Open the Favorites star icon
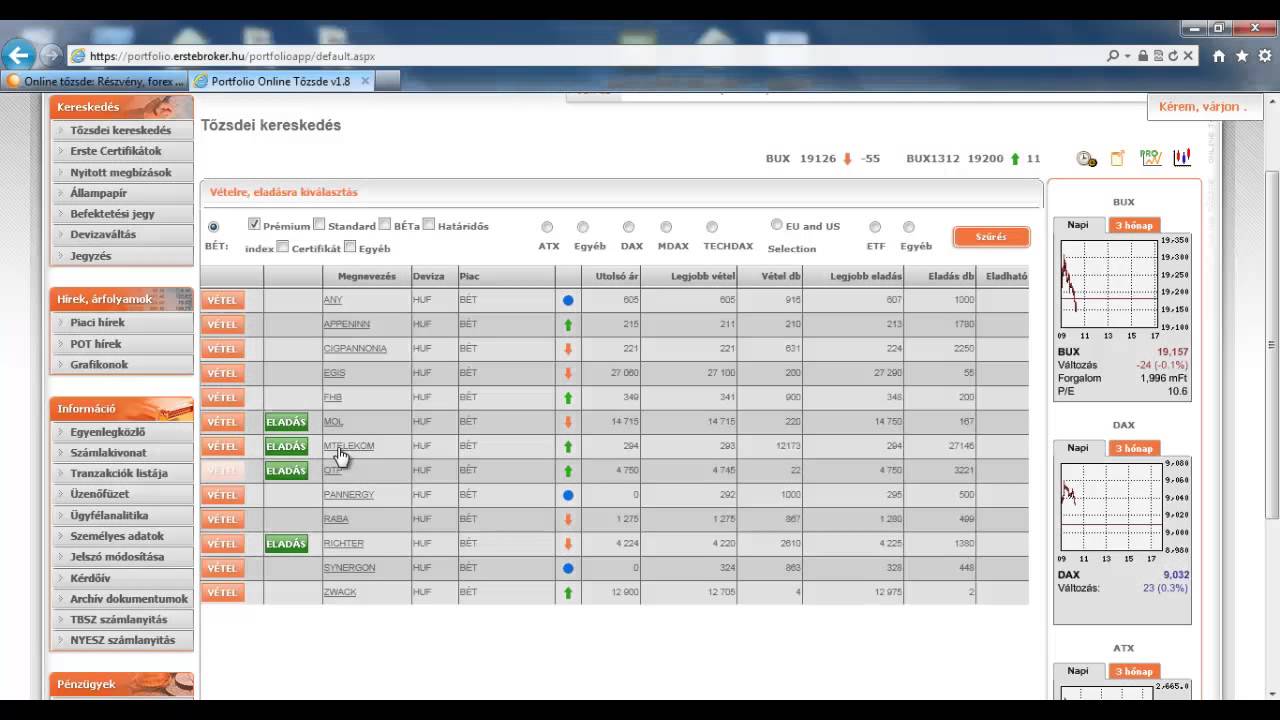This screenshot has width=1280, height=720. pyautogui.click(x=1242, y=56)
